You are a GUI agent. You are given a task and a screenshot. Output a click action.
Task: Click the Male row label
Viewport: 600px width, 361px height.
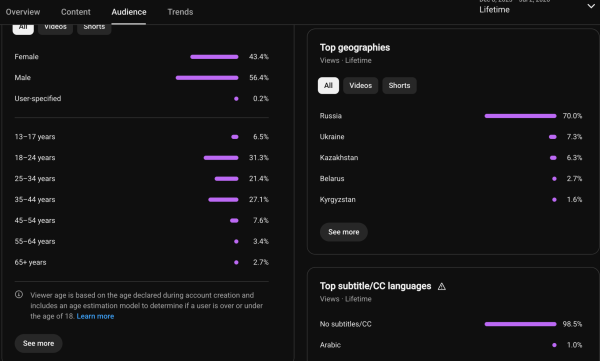tap(23, 78)
